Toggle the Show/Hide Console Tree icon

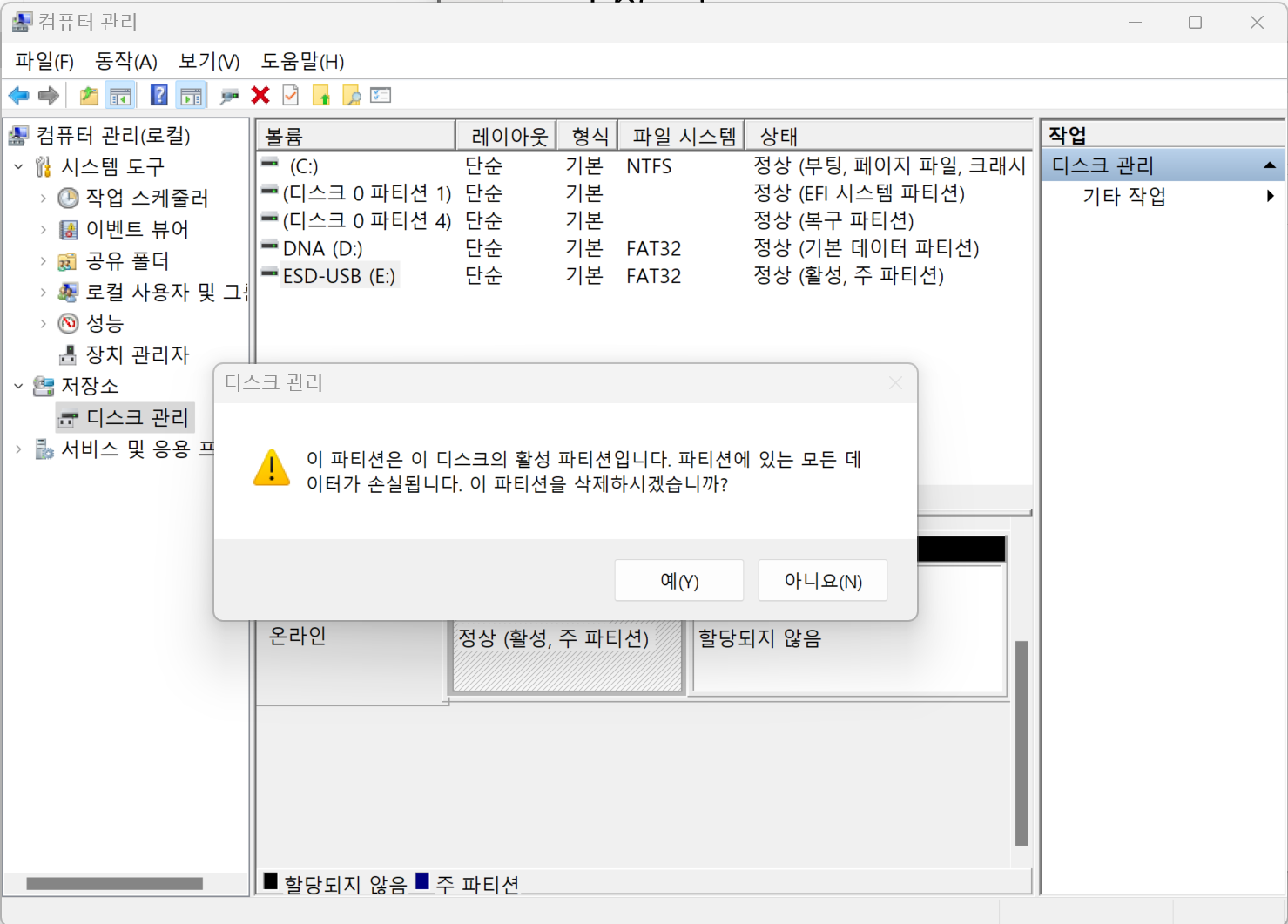click(x=120, y=96)
